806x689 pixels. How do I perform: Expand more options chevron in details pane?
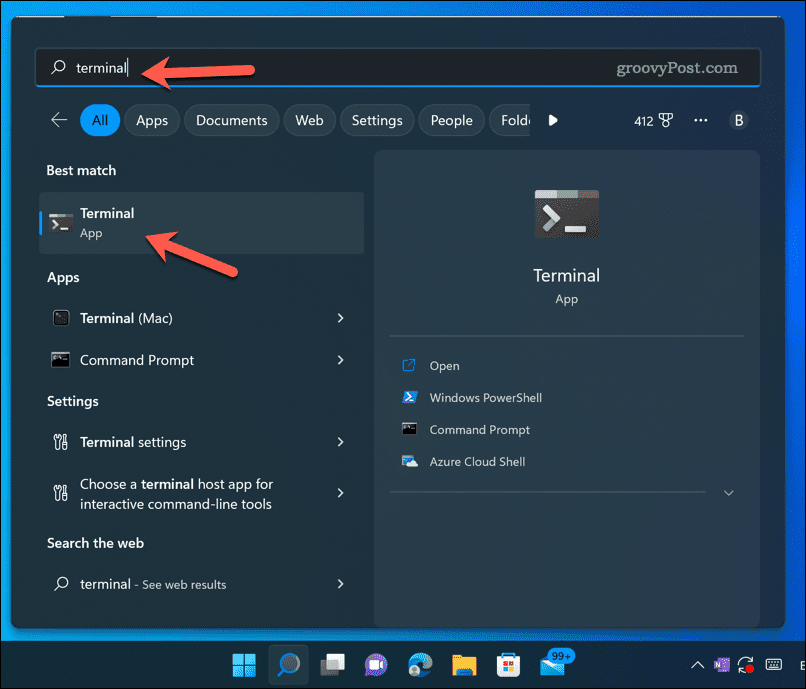pyautogui.click(x=729, y=493)
